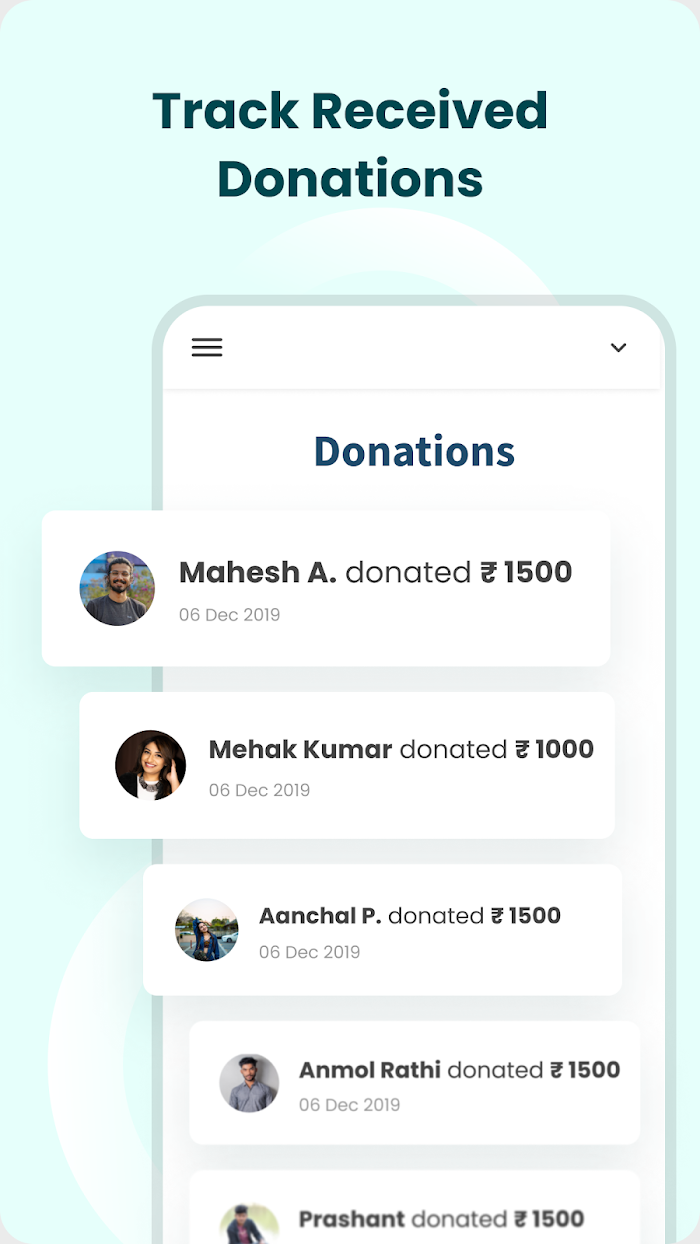The image size is (700, 1244).
Task: Tap Mehak Kumar's profile picture
Action: (151, 765)
